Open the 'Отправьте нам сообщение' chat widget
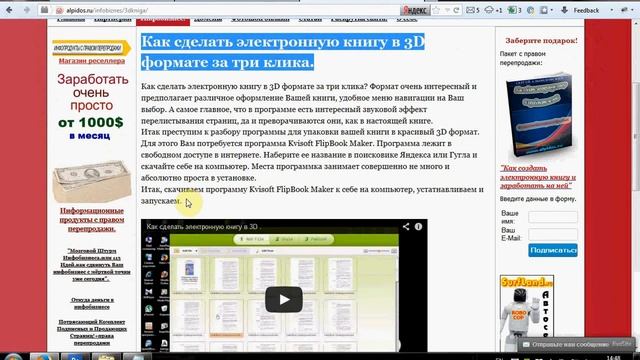Screen dimensions: 640x360 [576, 344]
